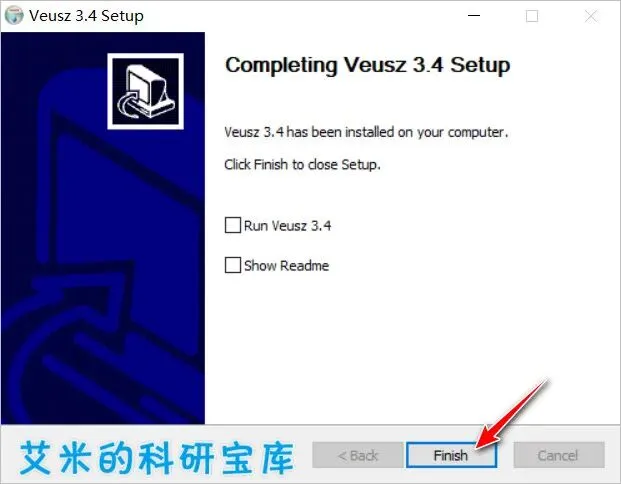Click the 'Run Veusz 3.4' label text
Screen dimensions: 621x484
[x=287, y=226]
